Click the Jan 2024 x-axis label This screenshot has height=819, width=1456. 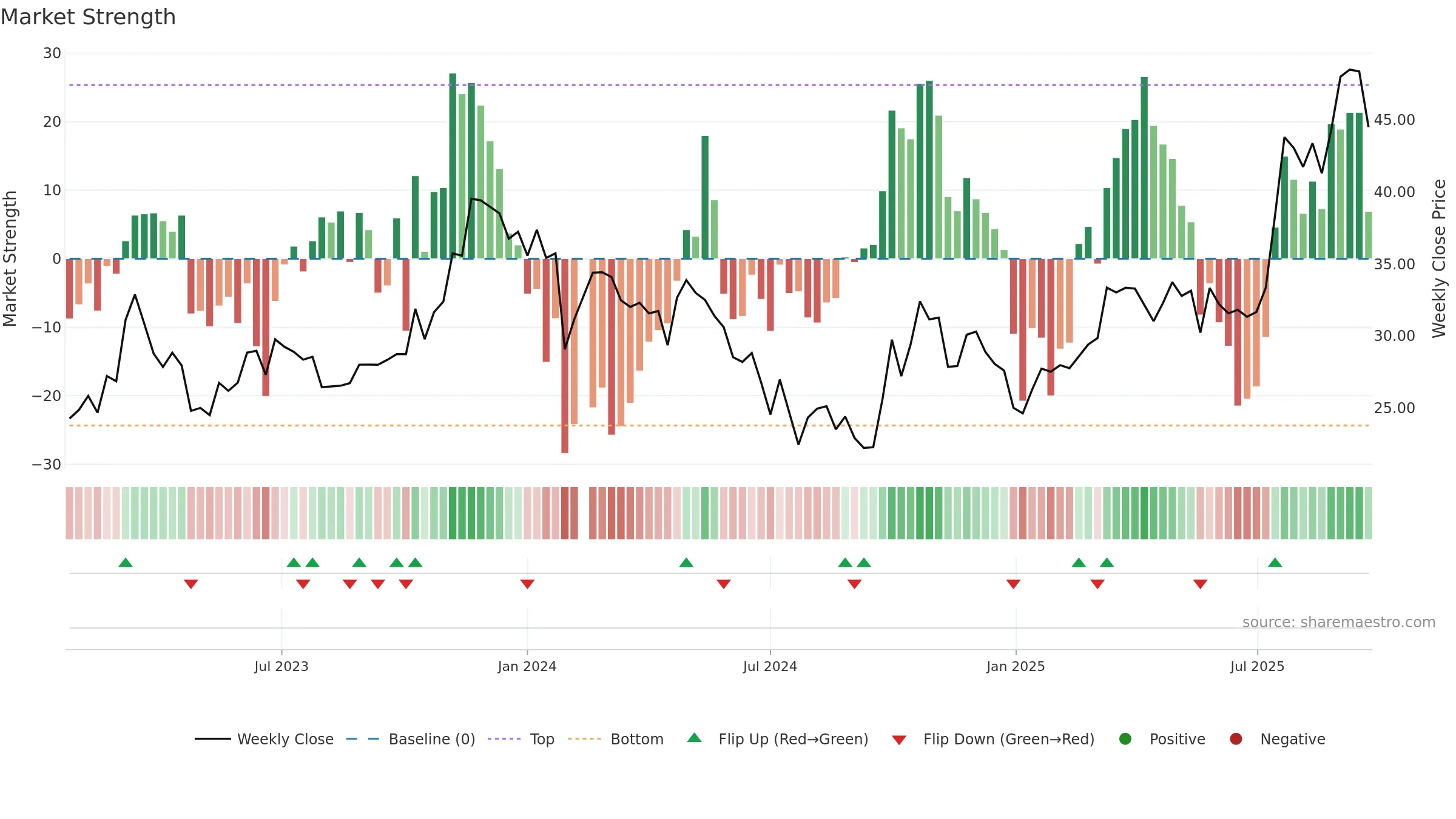pyautogui.click(x=527, y=666)
